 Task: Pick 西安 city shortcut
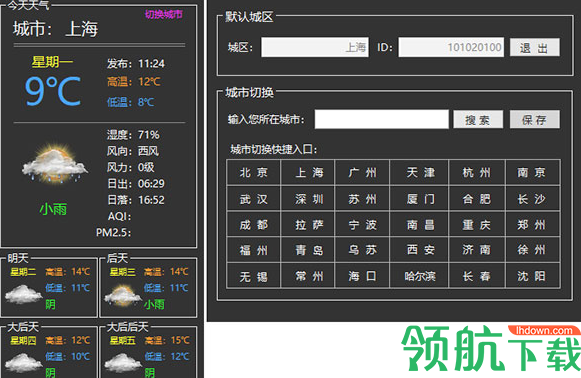pyautogui.click(x=419, y=250)
